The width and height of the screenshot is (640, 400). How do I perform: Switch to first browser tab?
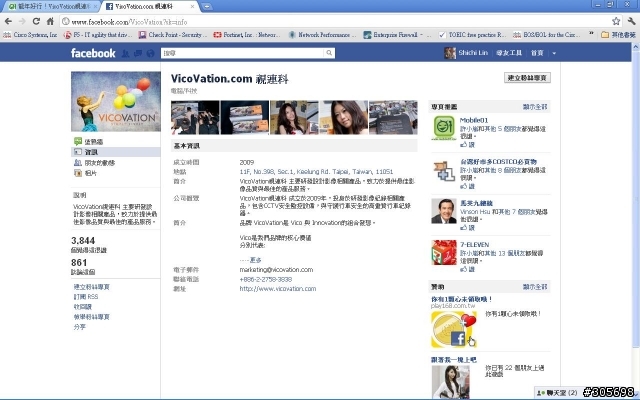(52, 7)
